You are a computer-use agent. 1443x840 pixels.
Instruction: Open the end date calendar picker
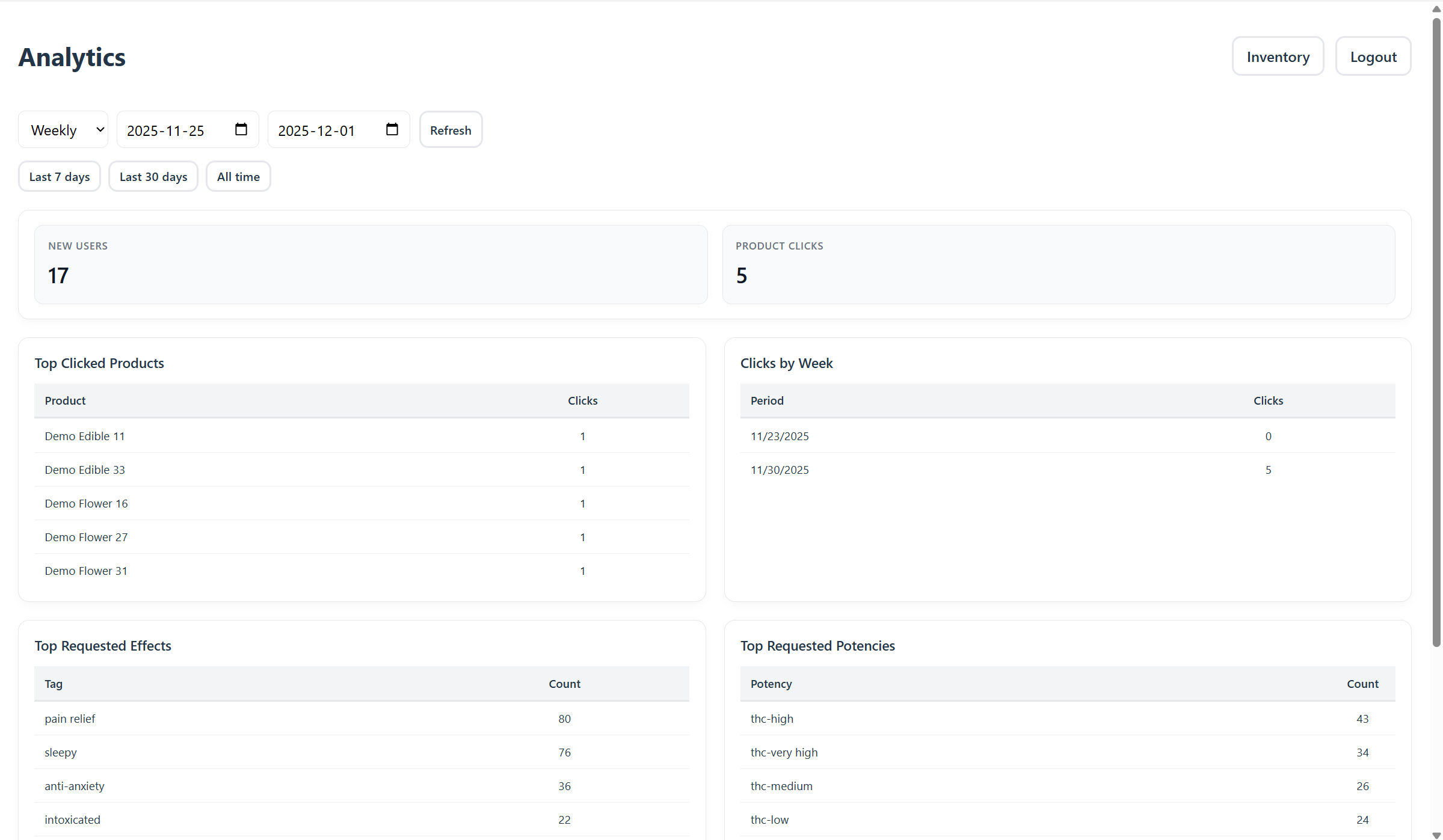click(392, 130)
